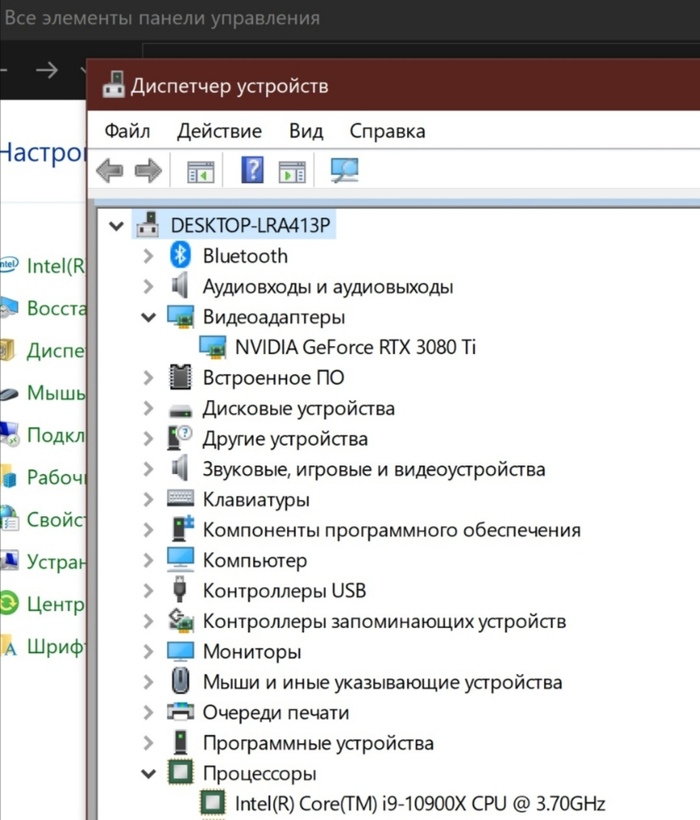Screen dimensions: 700x820
Task: Collapse the Процессоры category
Action: (x=148, y=773)
